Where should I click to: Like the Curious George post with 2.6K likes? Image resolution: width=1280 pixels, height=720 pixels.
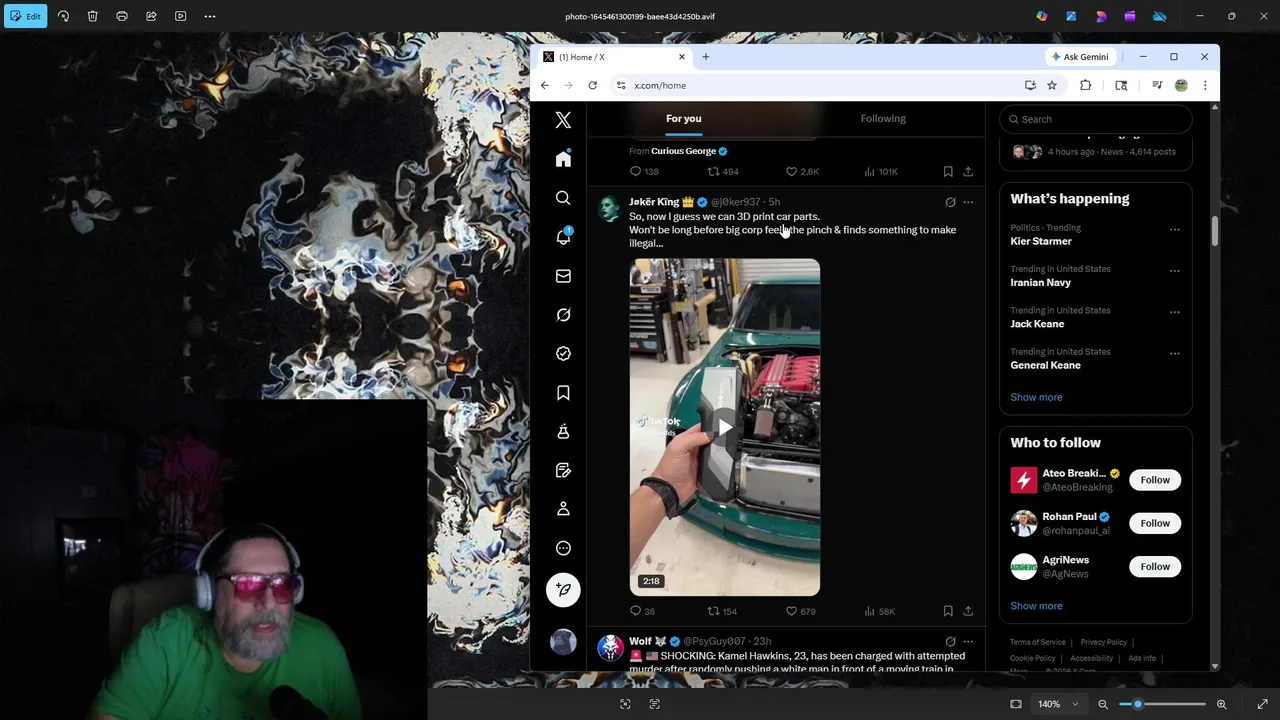(802, 172)
